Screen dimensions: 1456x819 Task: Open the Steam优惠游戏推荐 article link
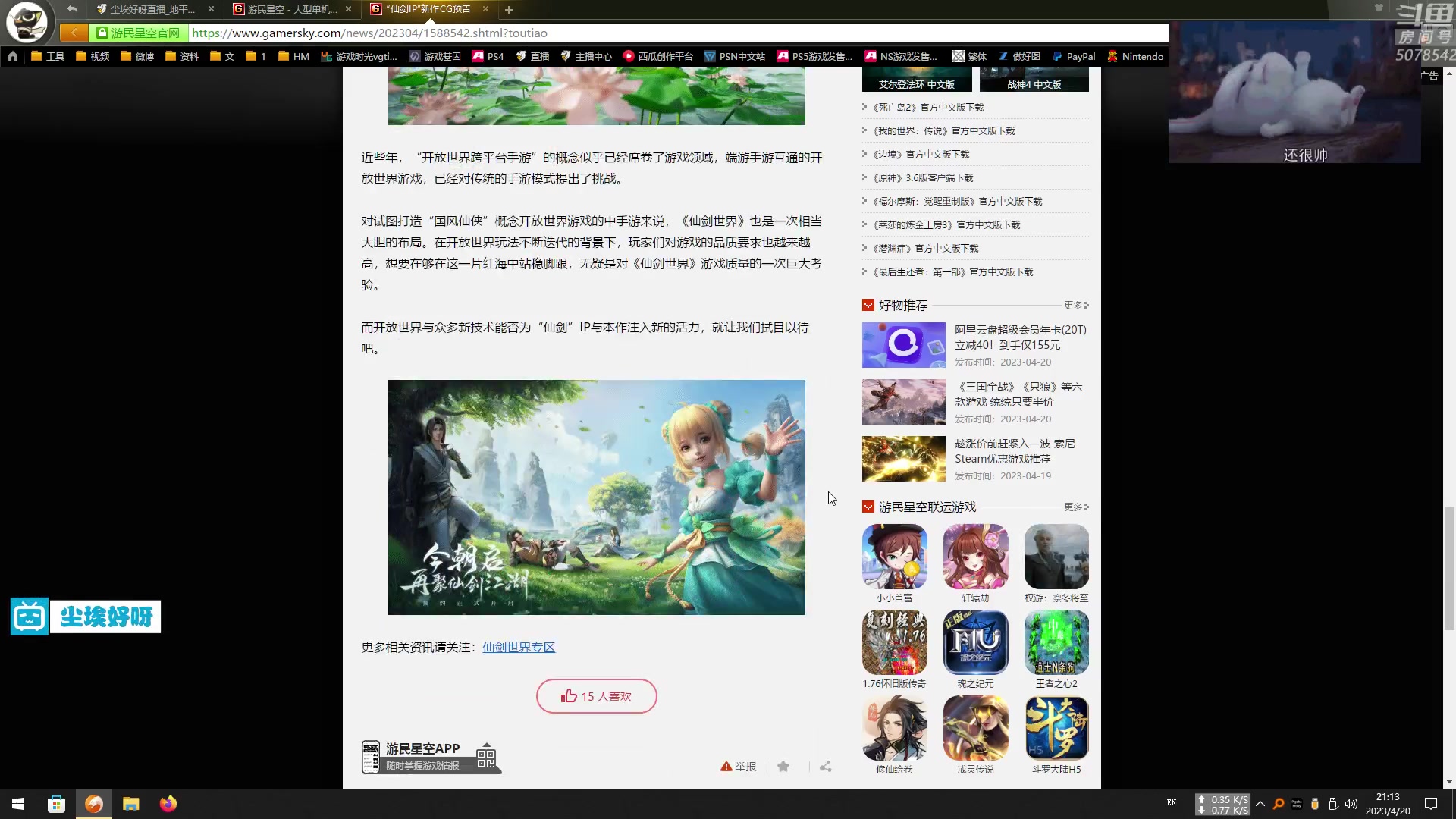click(1015, 451)
